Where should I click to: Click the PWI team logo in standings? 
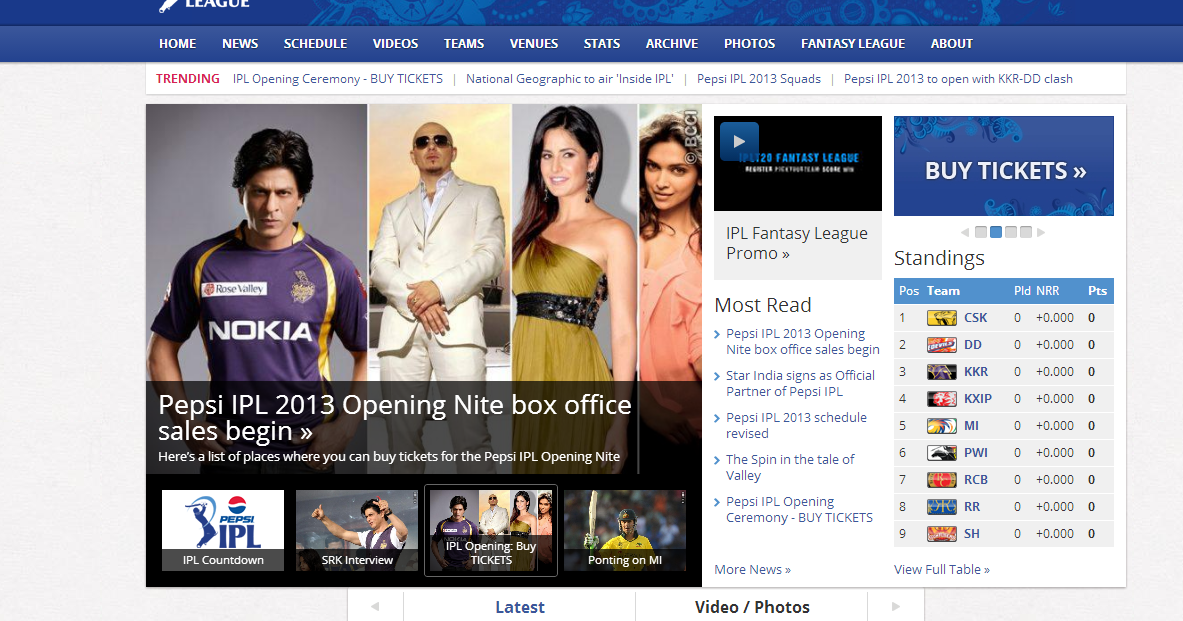(942, 453)
